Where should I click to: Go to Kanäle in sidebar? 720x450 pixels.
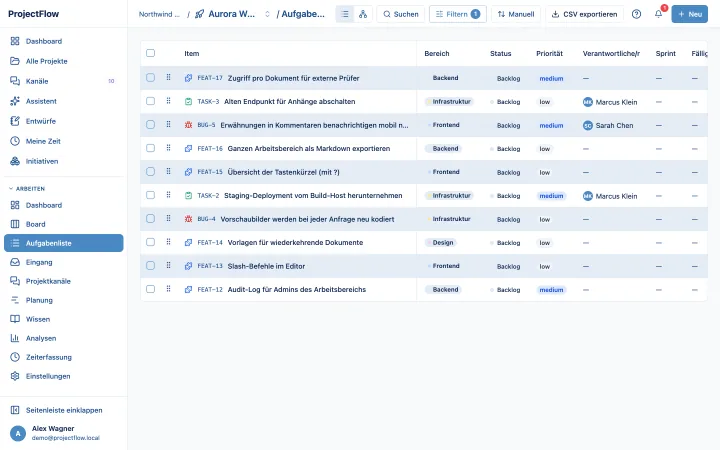[64, 81]
